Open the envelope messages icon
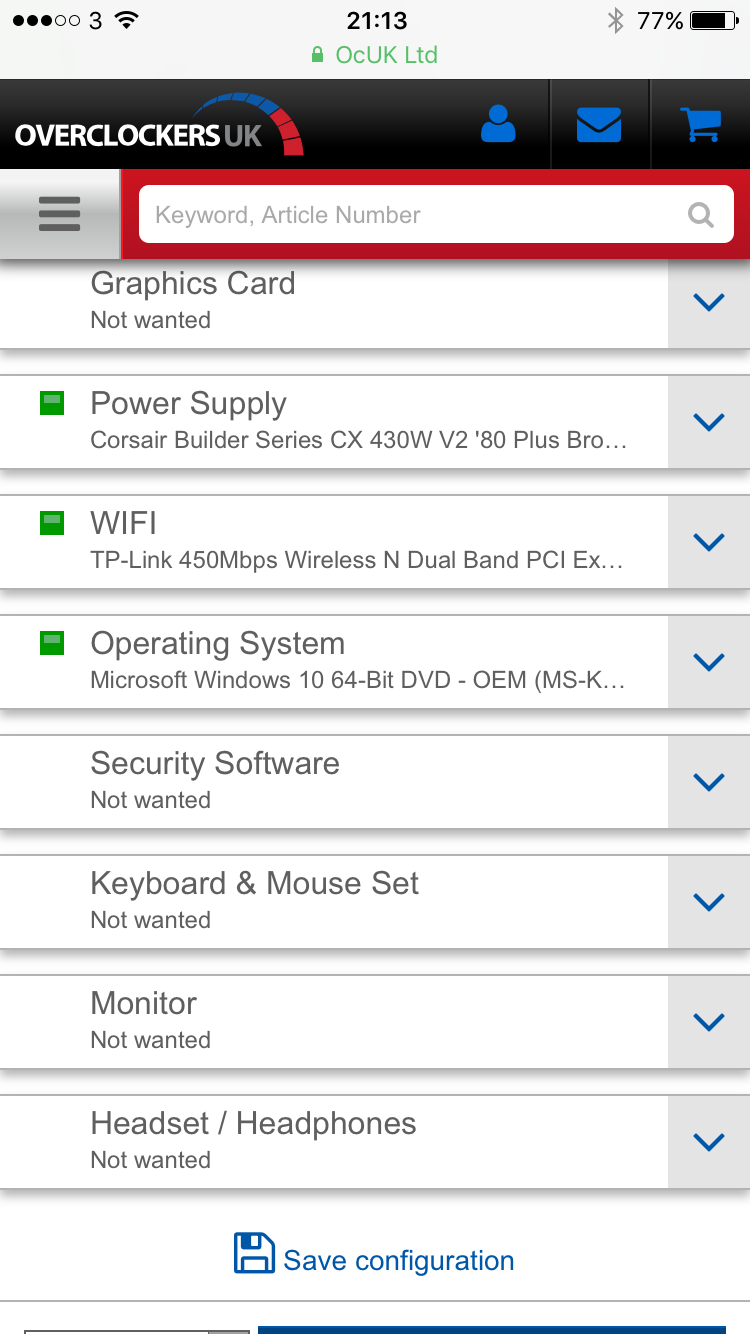 coord(599,124)
